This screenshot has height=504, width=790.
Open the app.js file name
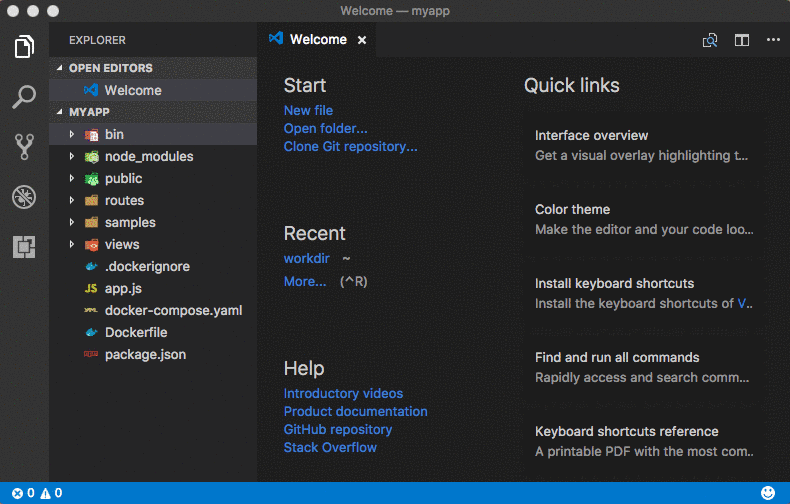(123, 289)
